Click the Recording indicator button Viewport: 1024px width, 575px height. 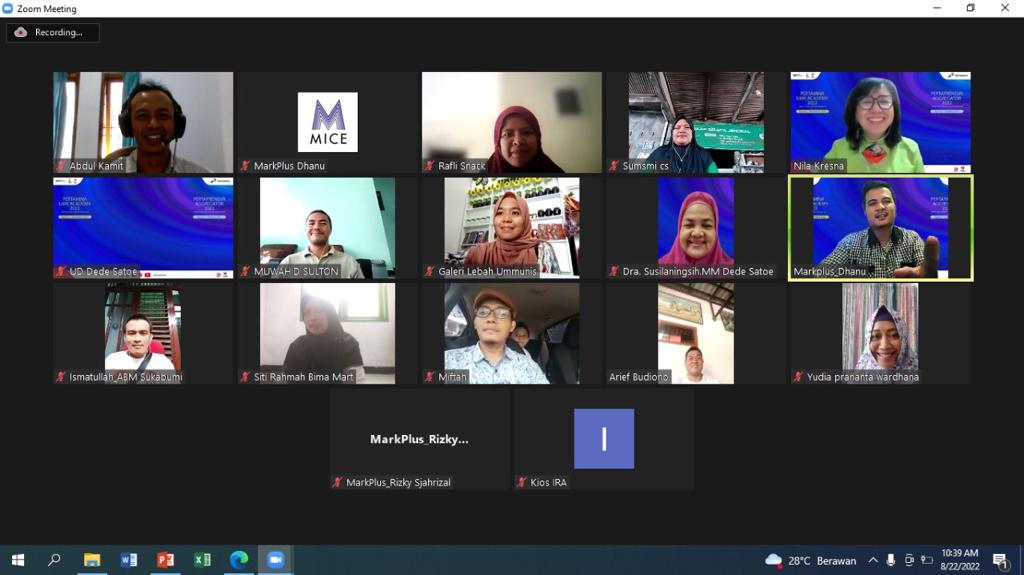point(53,32)
